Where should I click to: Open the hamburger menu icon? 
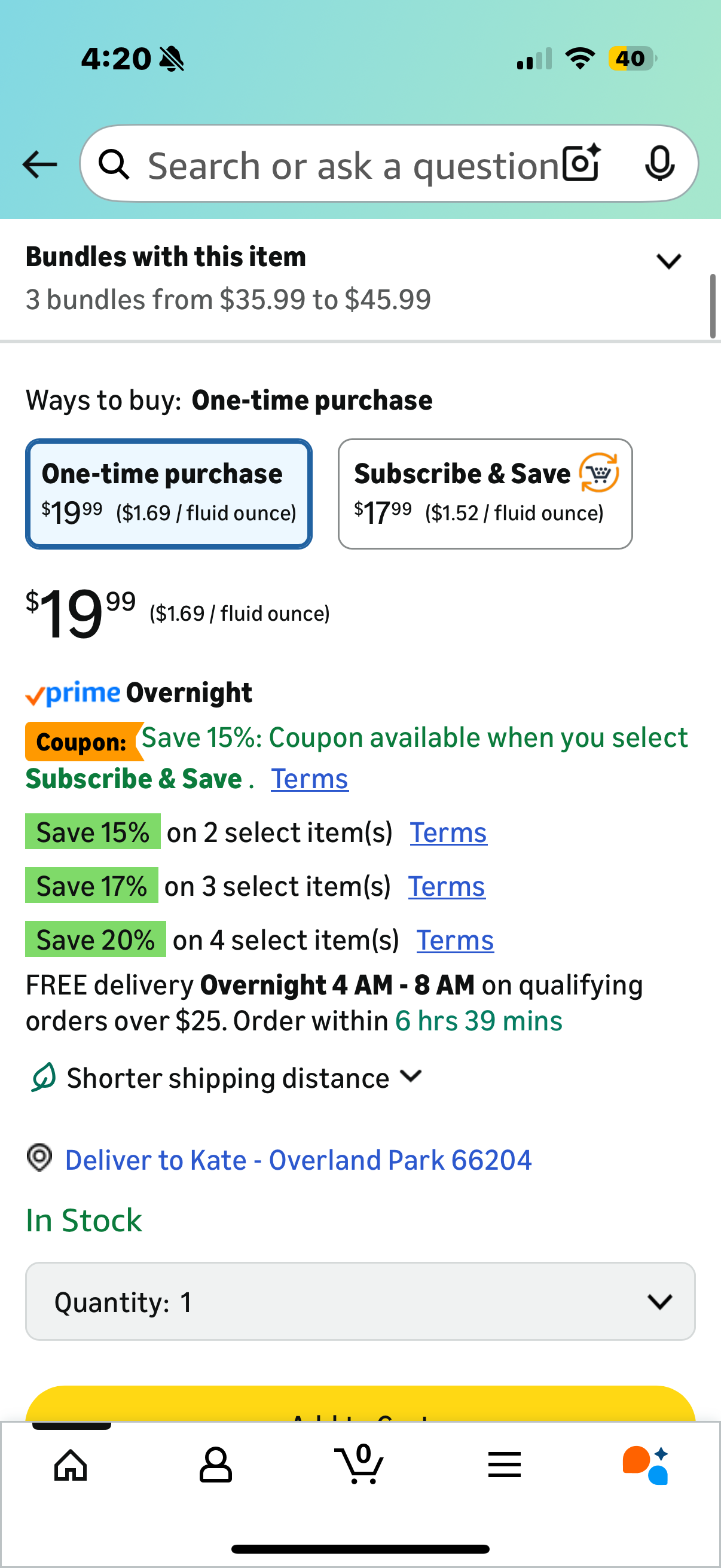click(504, 1465)
